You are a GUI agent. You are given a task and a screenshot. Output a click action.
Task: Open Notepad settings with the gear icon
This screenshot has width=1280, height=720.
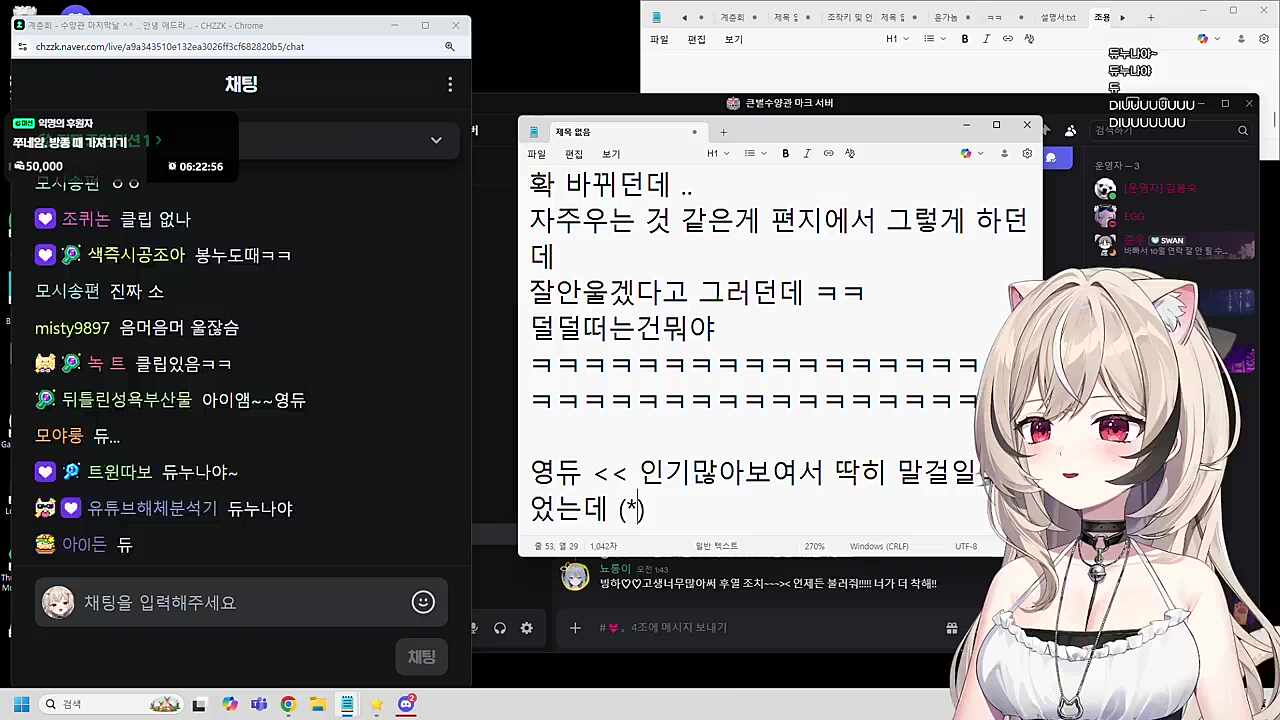[x=1026, y=153]
